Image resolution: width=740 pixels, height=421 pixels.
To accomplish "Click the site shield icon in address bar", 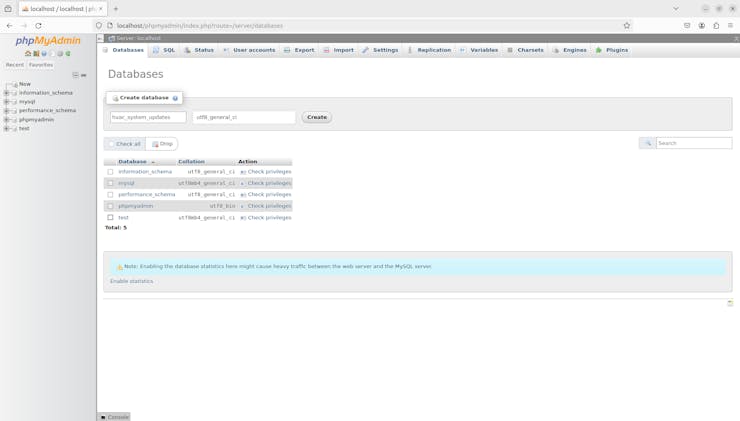I will [99, 25].
